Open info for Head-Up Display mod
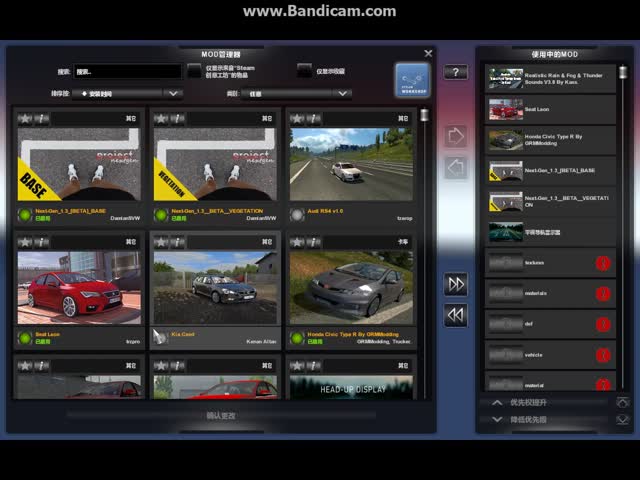This screenshot has width=640, height=480. [313, 365]
